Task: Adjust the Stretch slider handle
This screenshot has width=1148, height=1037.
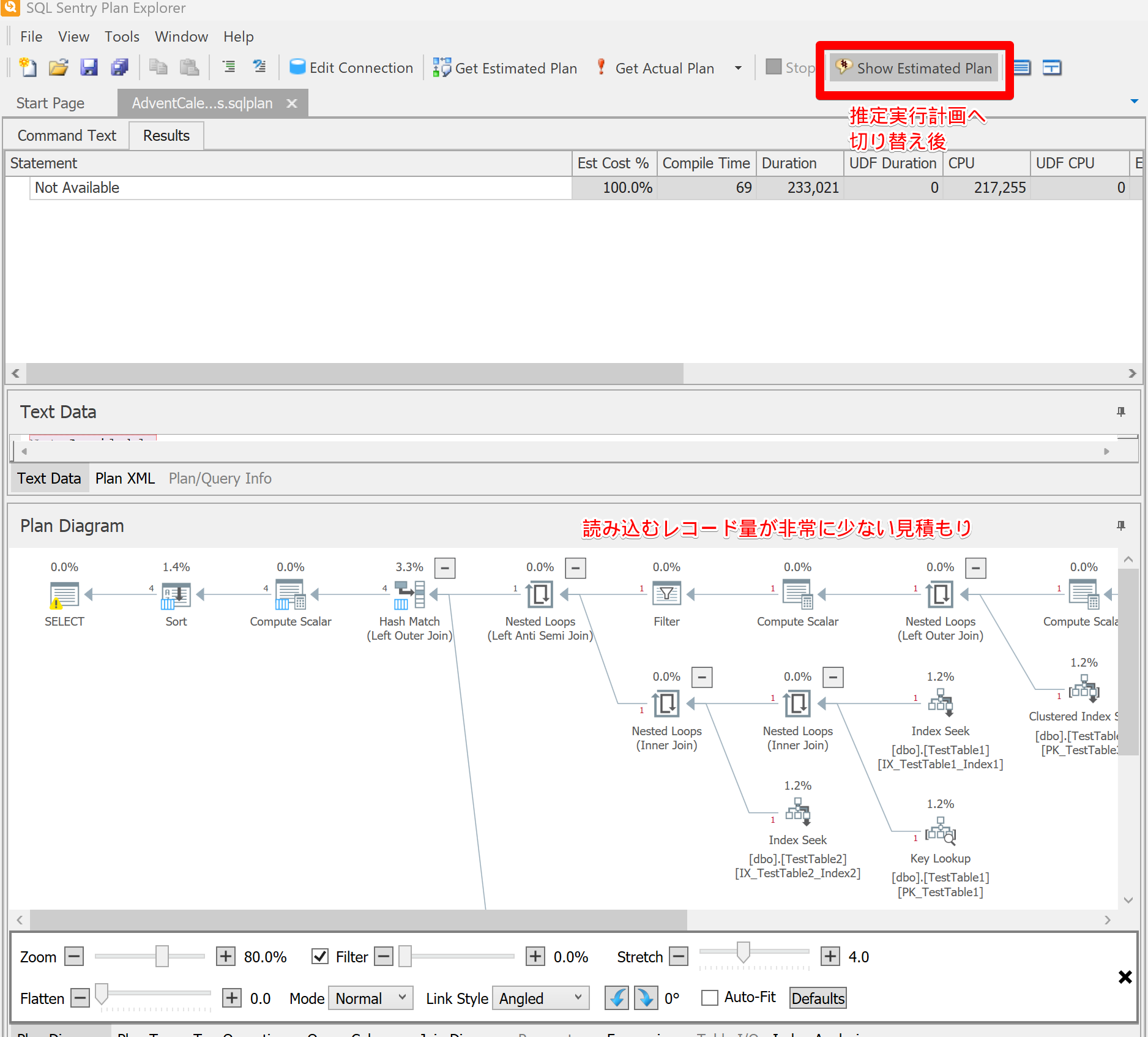Action: [744, 952]
